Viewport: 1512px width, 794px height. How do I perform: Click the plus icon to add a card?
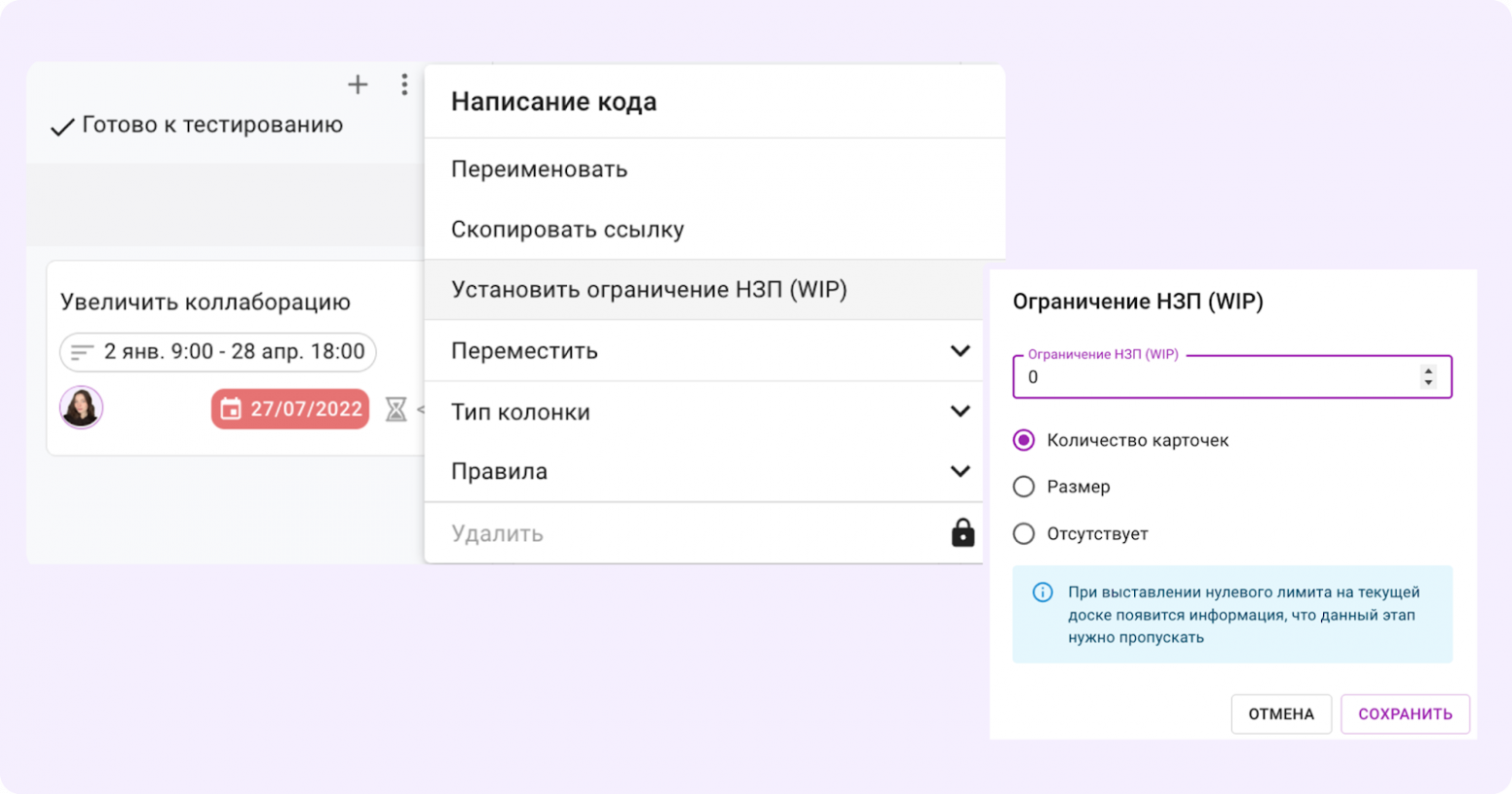[358, 85]
